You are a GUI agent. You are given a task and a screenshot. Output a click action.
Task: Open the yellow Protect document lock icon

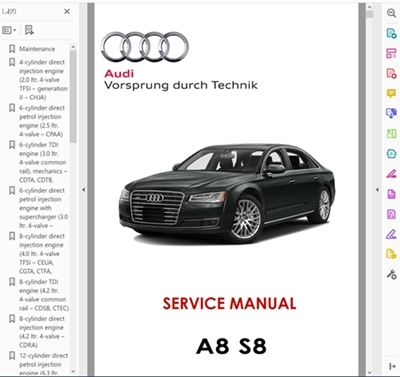point(391,254)
